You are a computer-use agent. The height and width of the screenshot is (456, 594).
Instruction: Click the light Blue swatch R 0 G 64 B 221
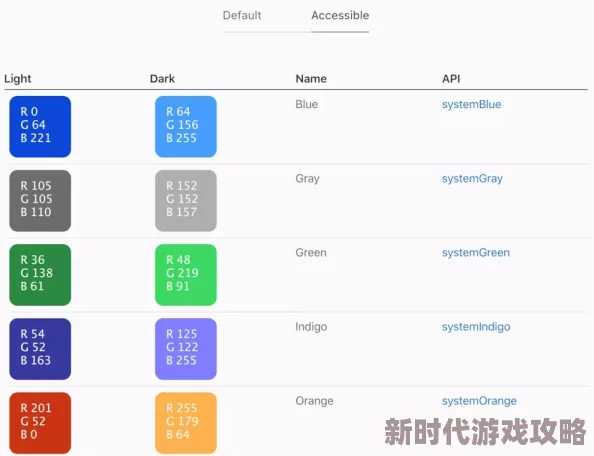[x=40, y=126]
